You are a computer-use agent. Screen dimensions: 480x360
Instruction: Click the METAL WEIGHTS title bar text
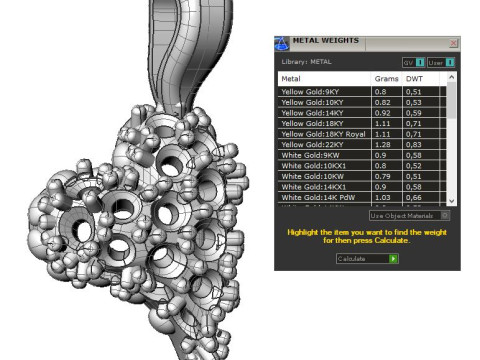[x=326, y=40]
